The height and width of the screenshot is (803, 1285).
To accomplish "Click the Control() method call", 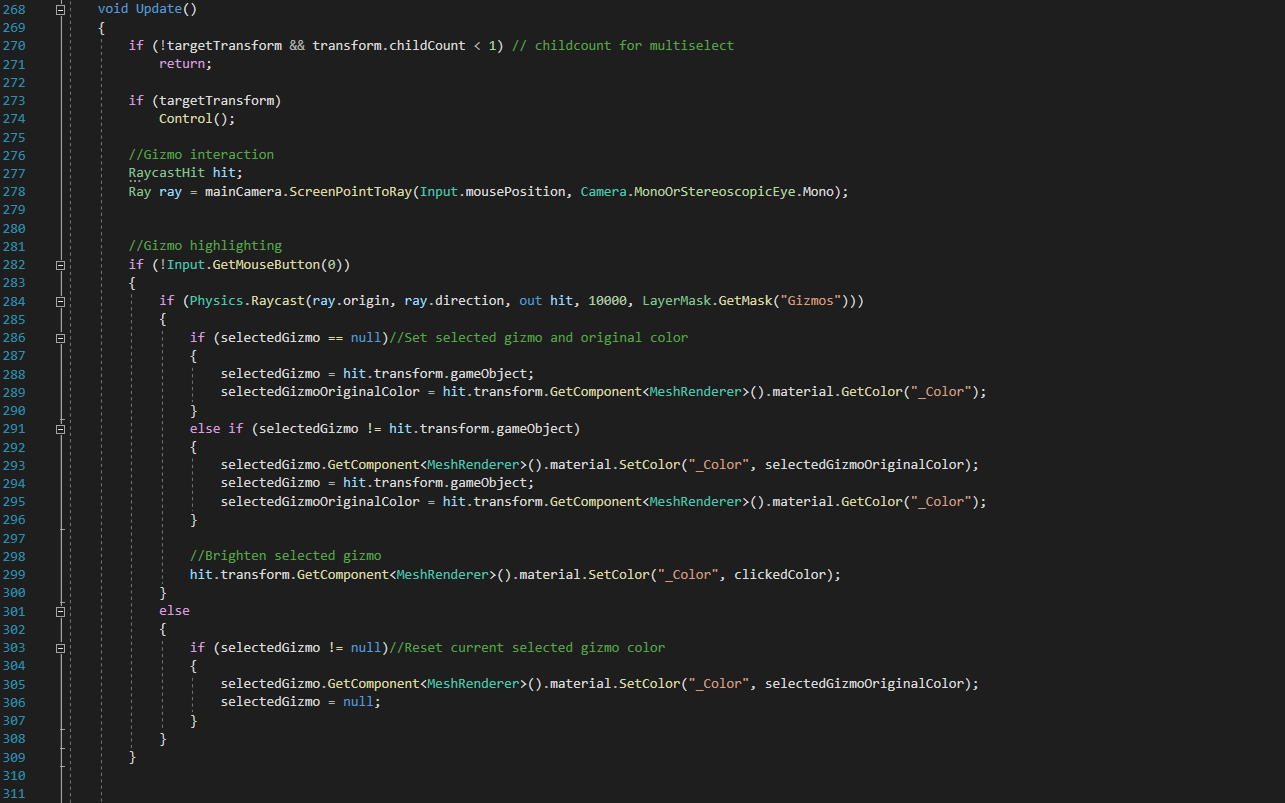I will pyautogui.click(x=185, y=119).
